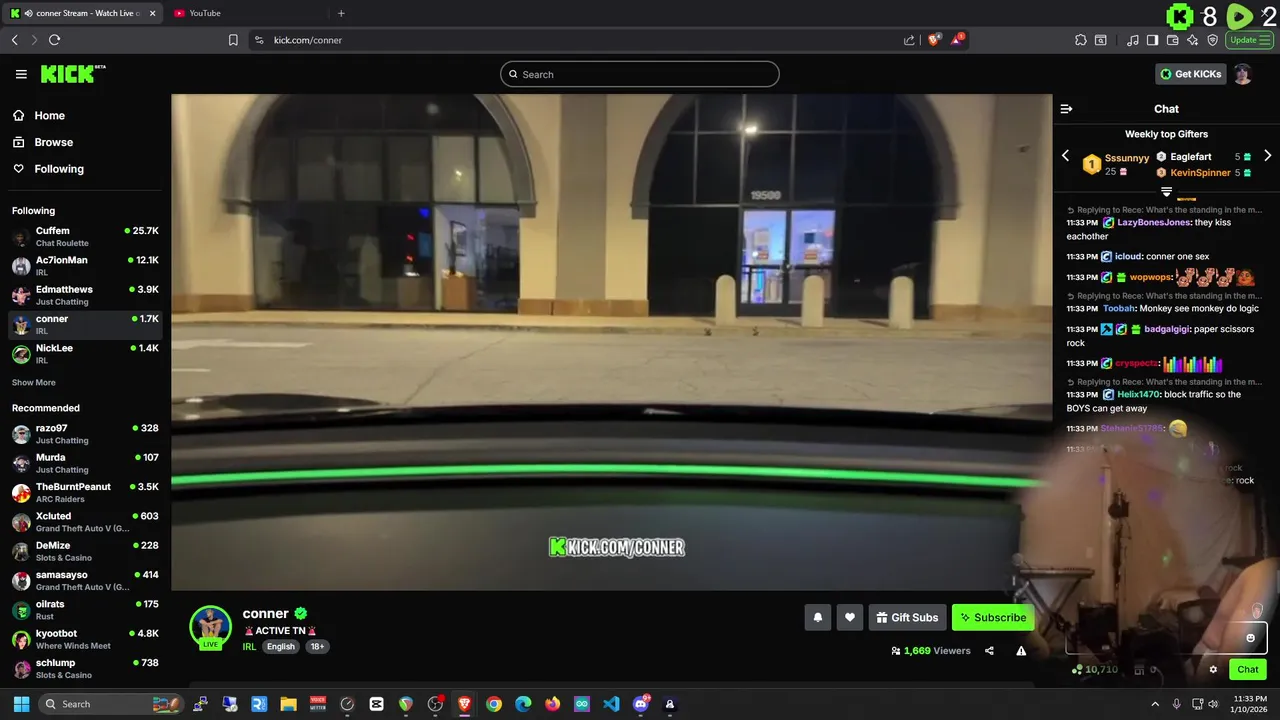Show hidden system tray icons
1280x720 pixels.
point(1155,704)
